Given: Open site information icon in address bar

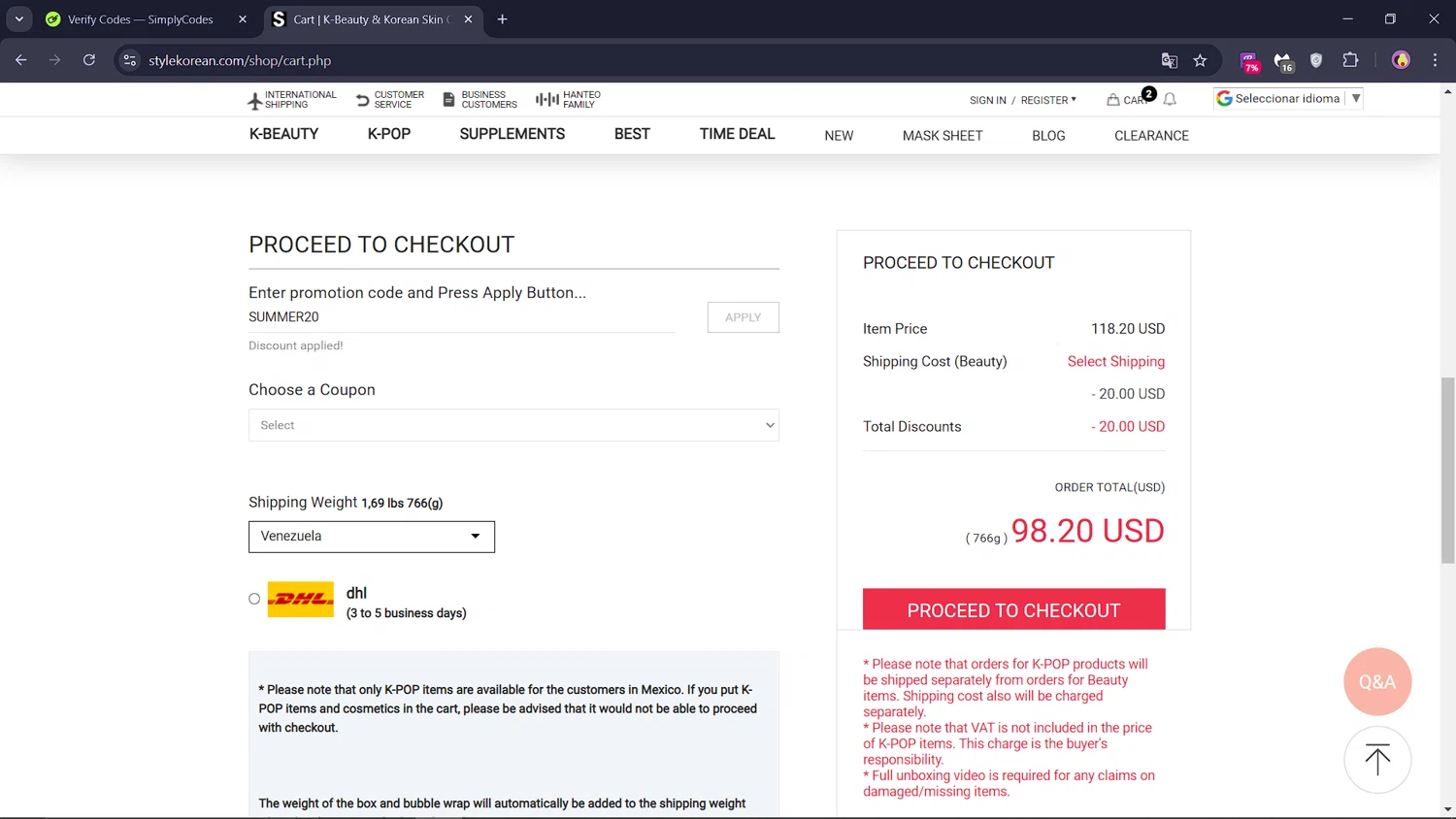Looking at the screenshot, I should point(130,60).
